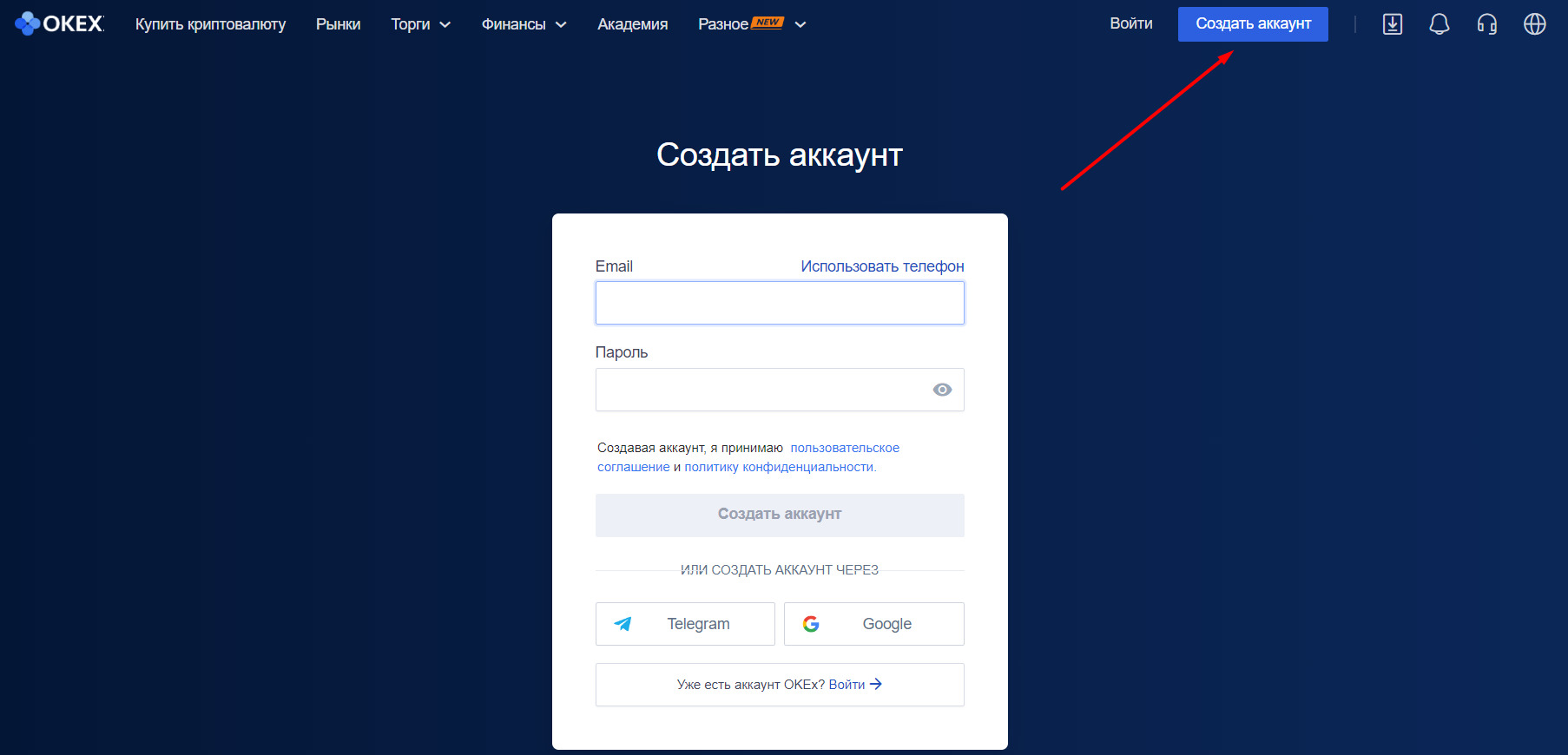Expand the Разное dropdown menu

[752, 24]
